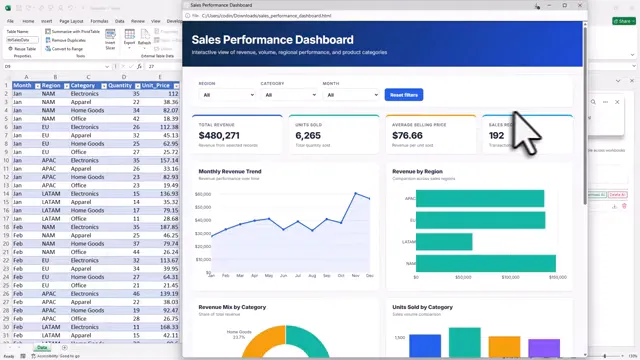Image resolution: width=640 pixels, height=360 pixels.
Task: Click the red Delete All button in task pane
Action: pos(618,195)
